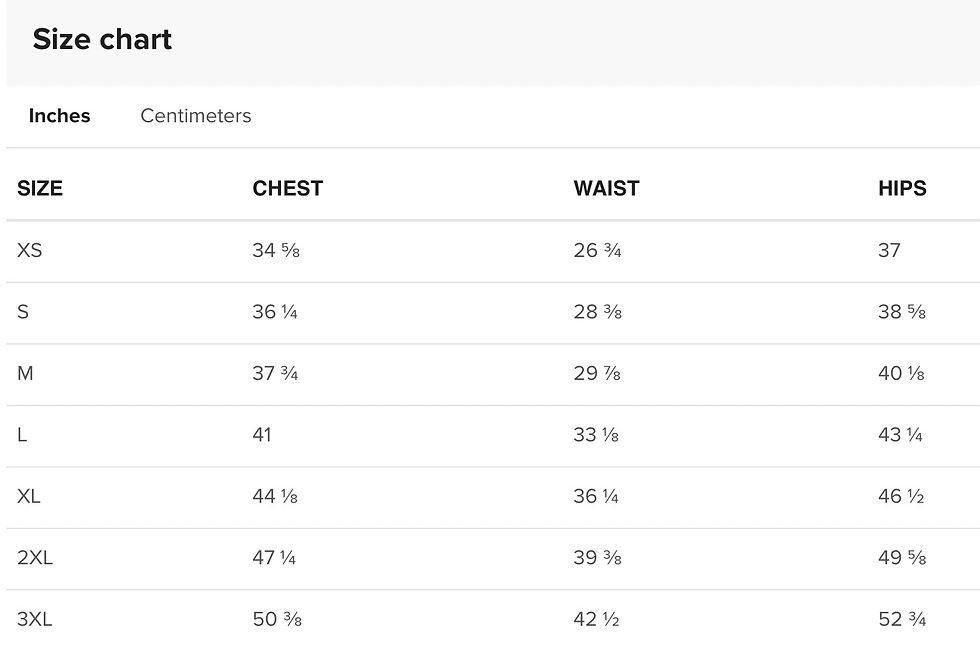Viewport: 980px width, 648px height.
Task: Select the M size row label
Action: coord(25,373)
